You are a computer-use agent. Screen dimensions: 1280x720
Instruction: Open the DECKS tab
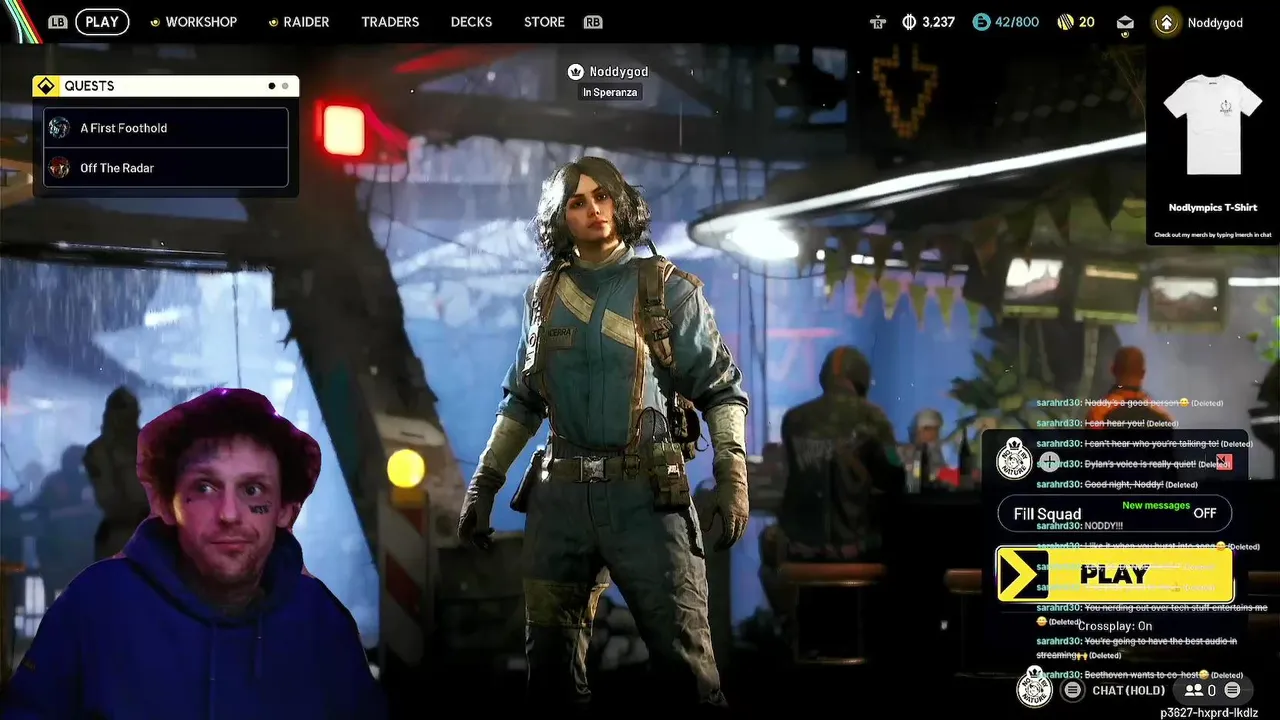471,22
